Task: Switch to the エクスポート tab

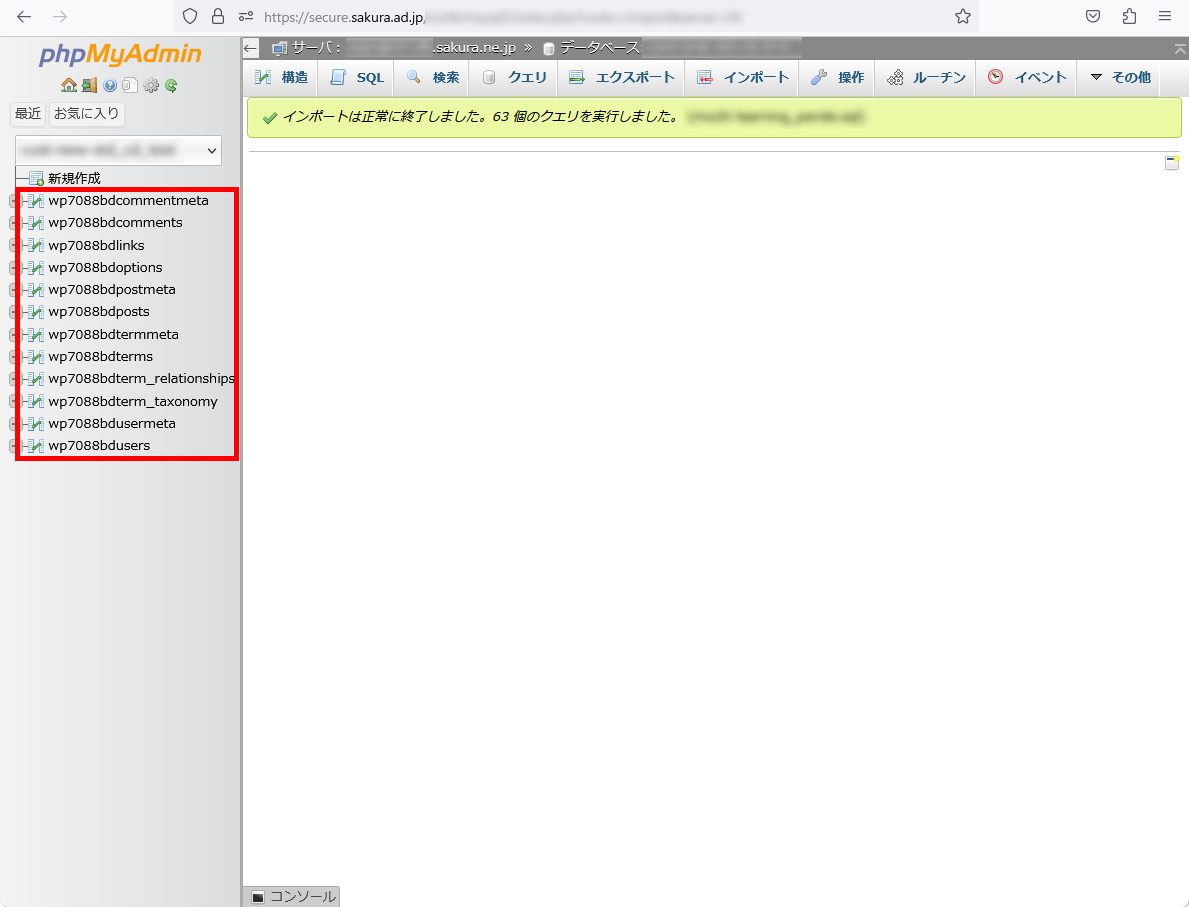Action: point(622,76)
